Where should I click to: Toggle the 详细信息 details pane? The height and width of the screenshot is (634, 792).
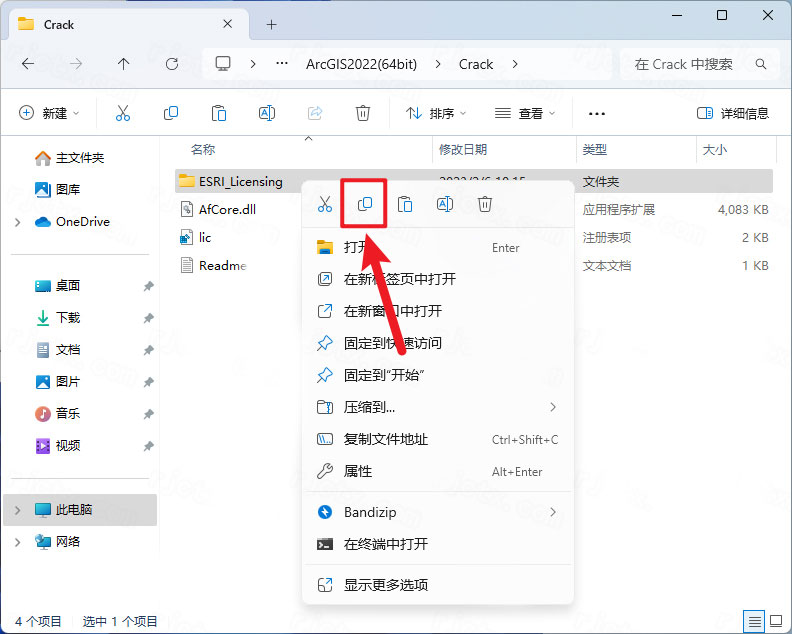[x=732, y=113]
